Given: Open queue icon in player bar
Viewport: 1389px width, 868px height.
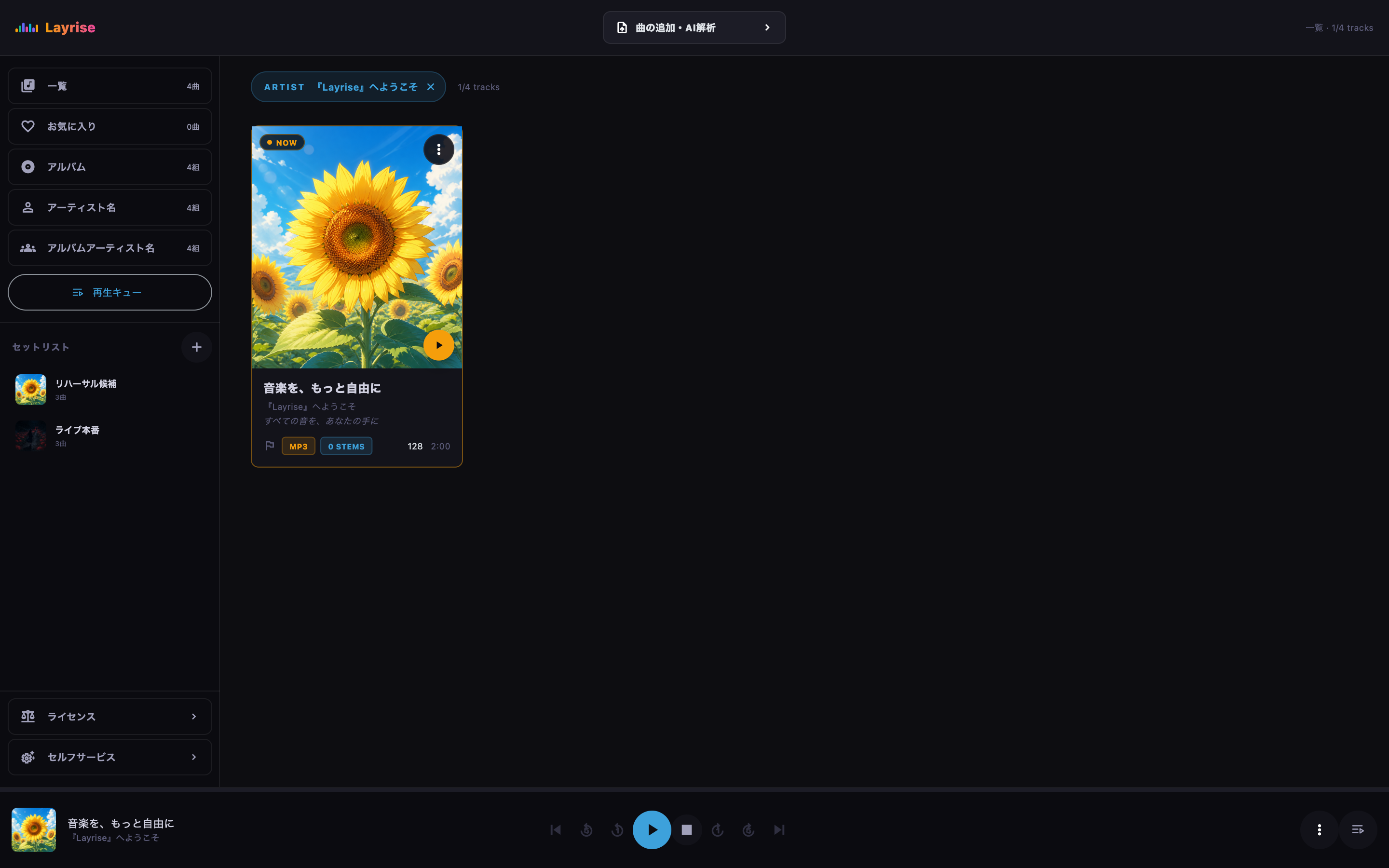Looking at the screenshot, I should point(1358,829).
